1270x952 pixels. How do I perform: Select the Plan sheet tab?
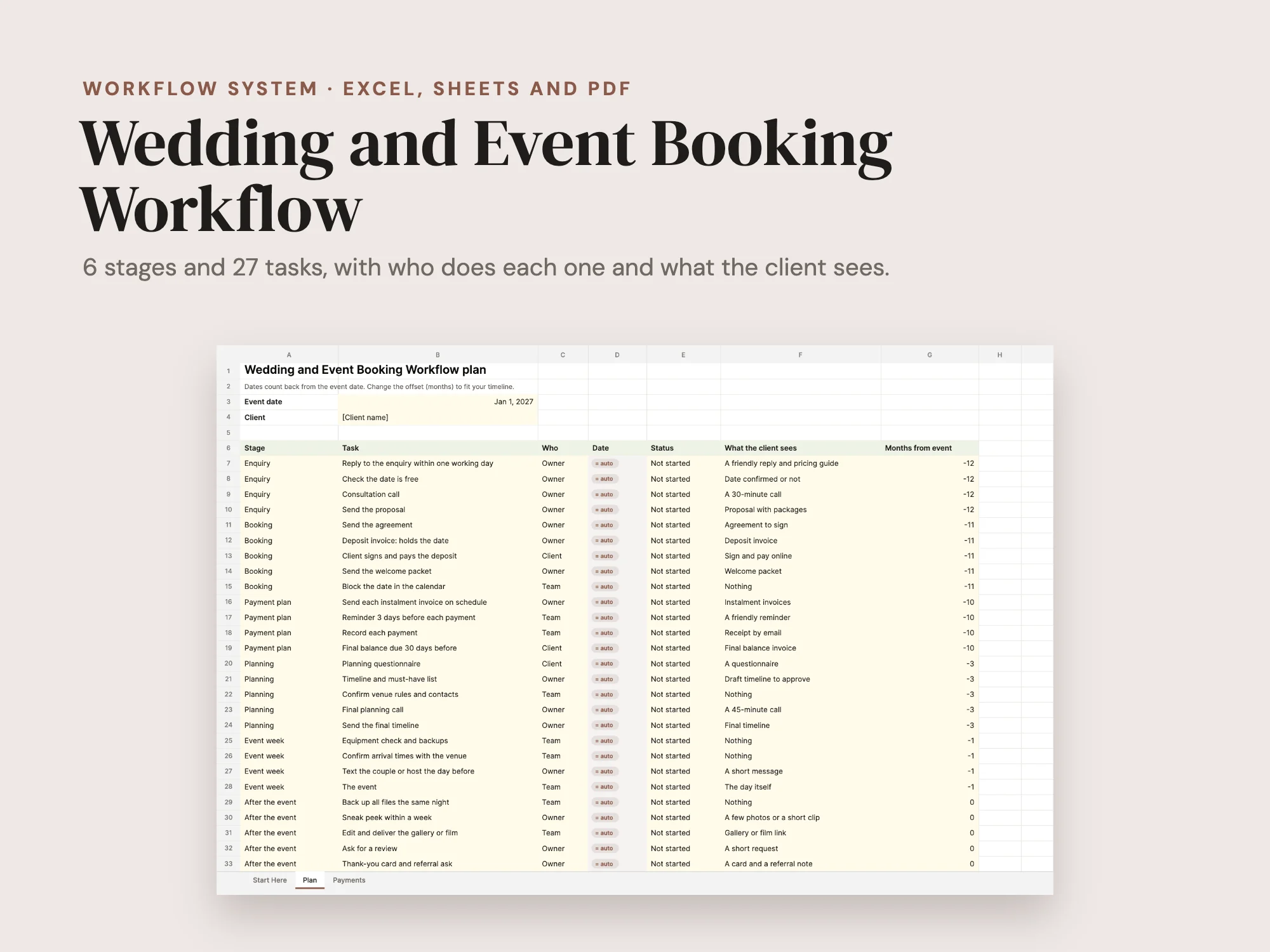[x=310, y=880]
